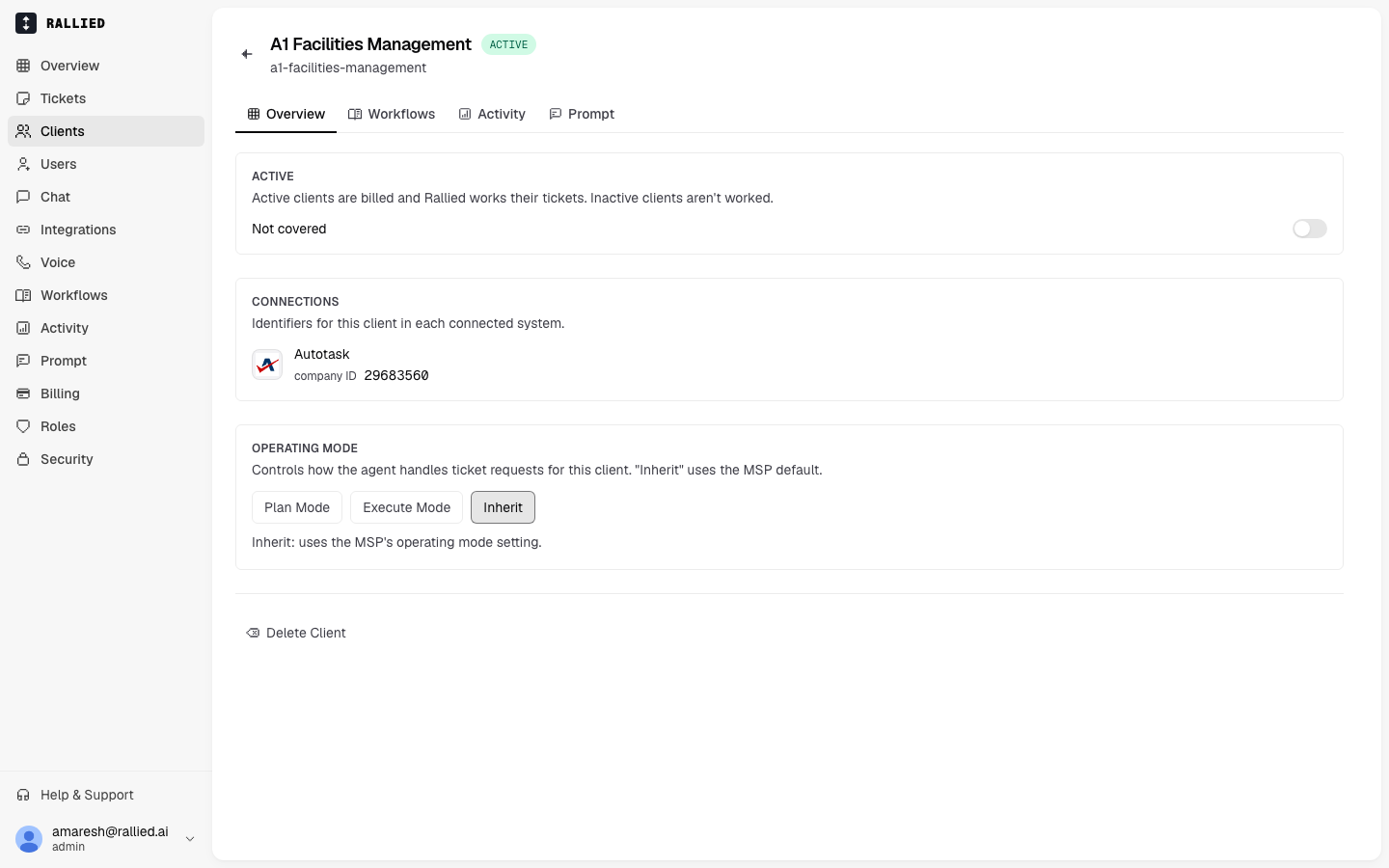
Task: Click the CONNECTIONS section heading
Action: pyautogui.click(x=295, y=302)
